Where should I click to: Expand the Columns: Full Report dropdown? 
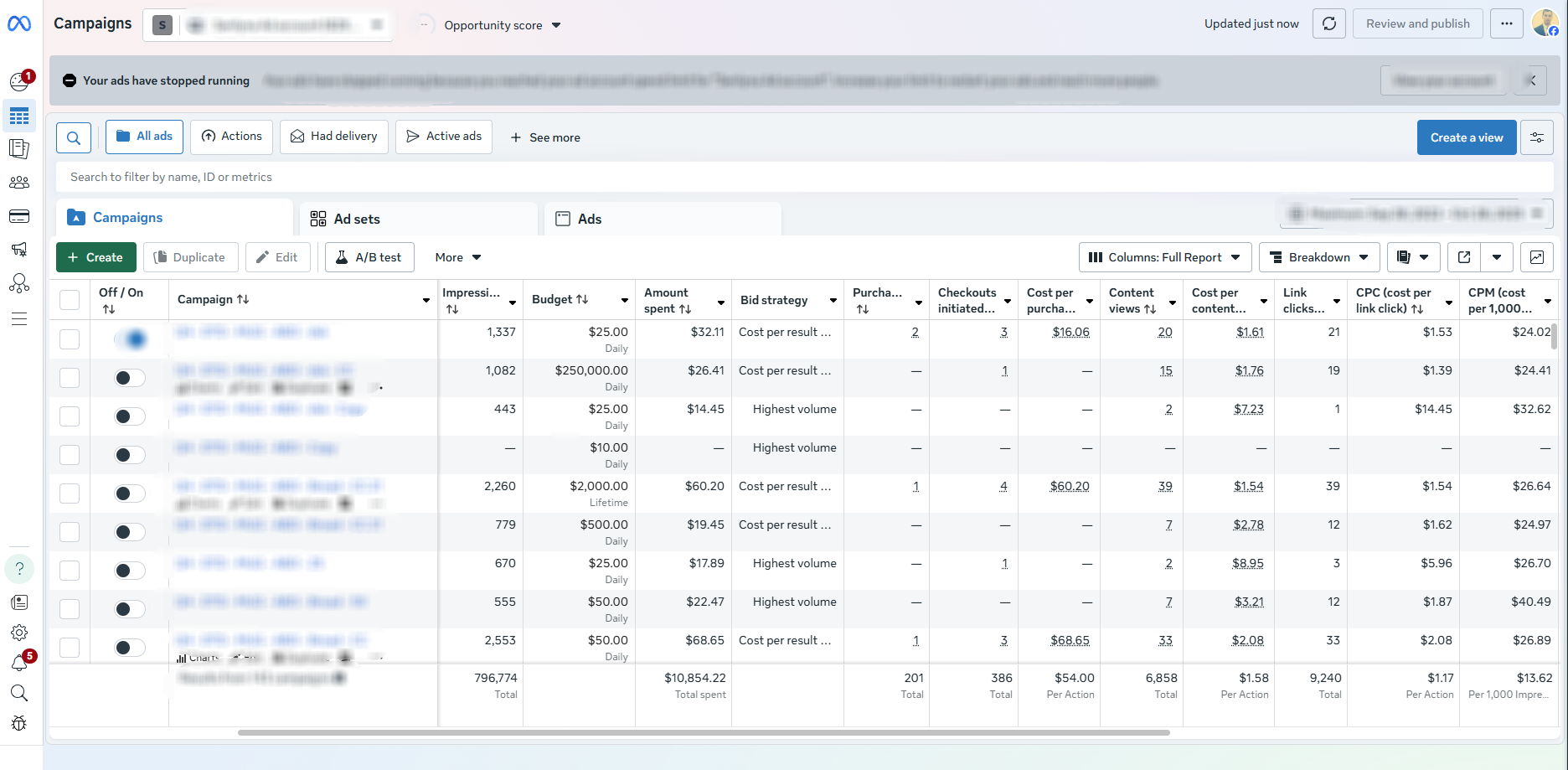pos(1165,257)
